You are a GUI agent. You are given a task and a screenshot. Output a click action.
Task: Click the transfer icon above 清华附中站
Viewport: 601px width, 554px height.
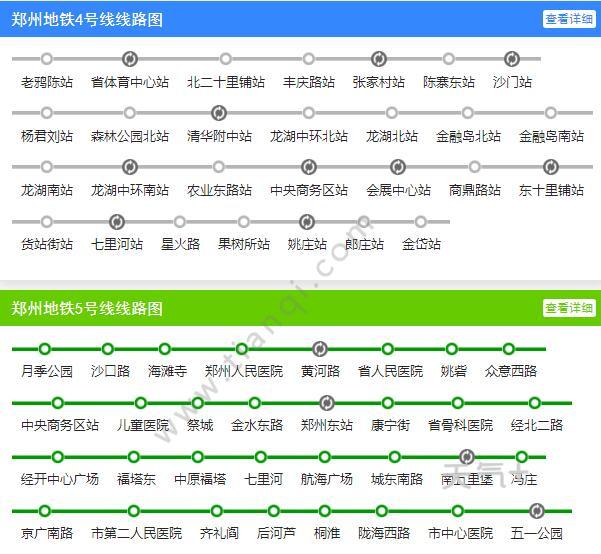click(219, 113)
